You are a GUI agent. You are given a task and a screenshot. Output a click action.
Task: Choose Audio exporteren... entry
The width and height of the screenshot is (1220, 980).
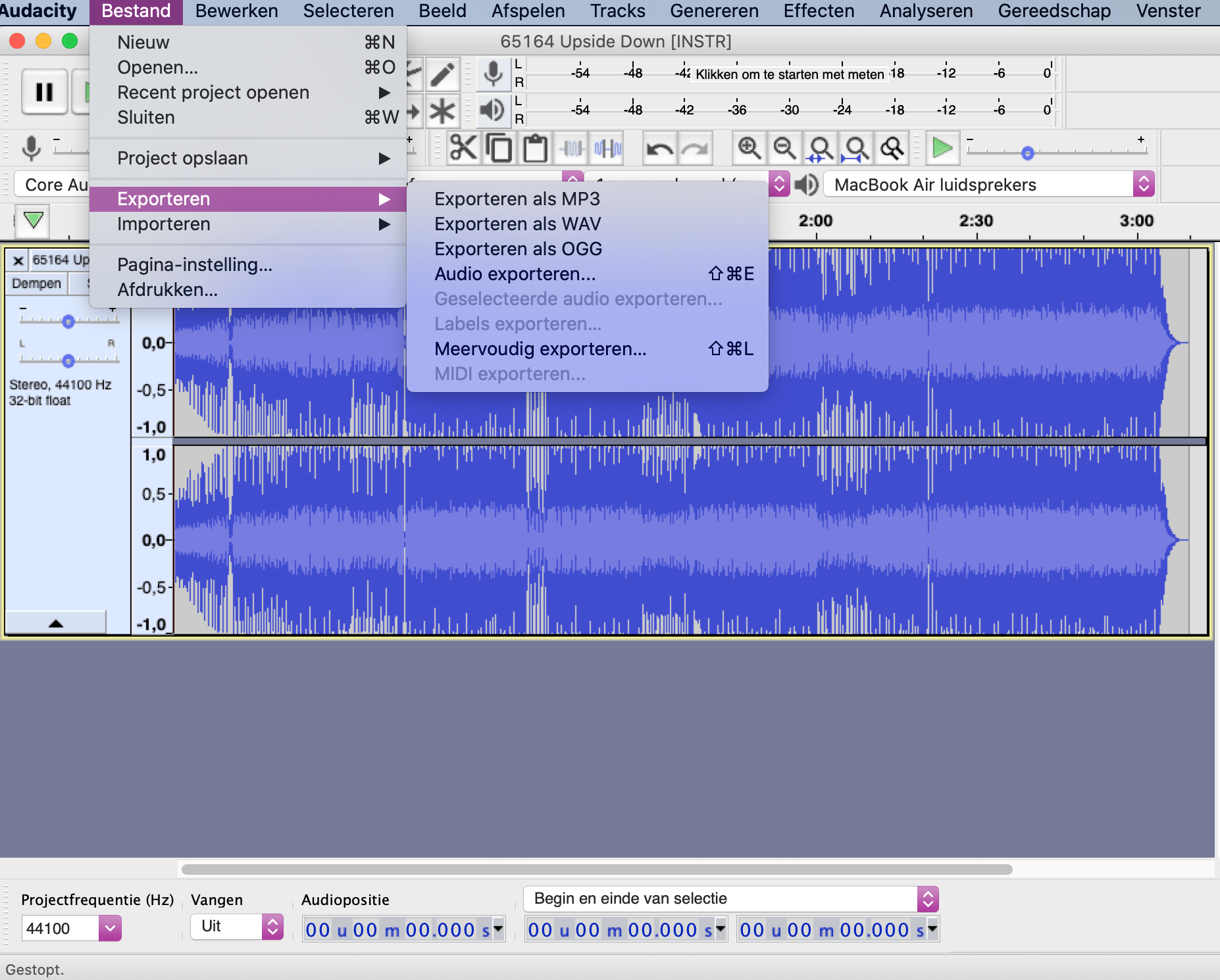[x=587, y=274]
